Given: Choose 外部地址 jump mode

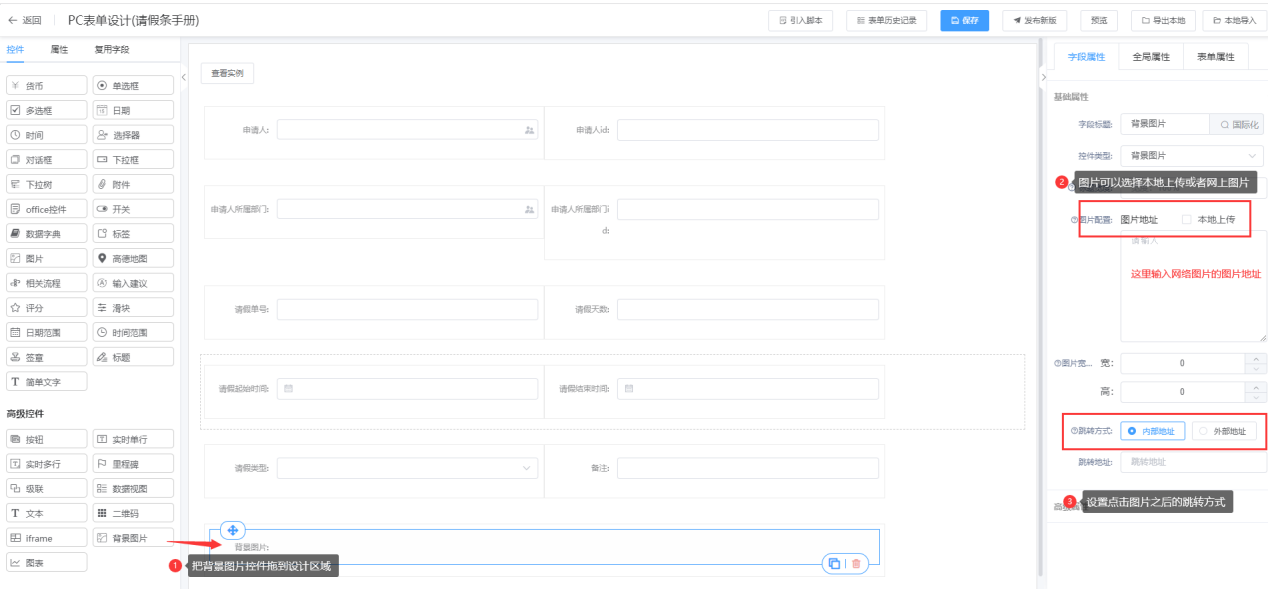Looking at the screenshot, I should click(x=1223, y=431).
